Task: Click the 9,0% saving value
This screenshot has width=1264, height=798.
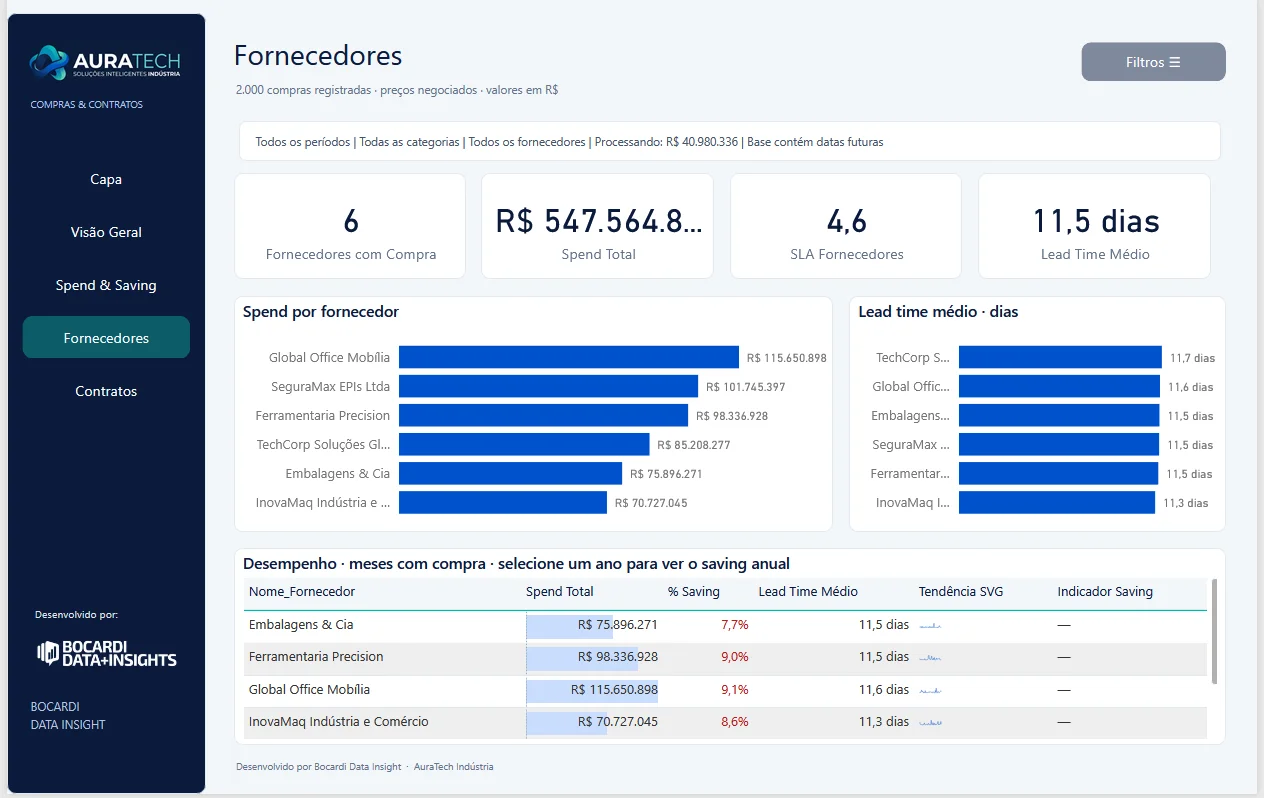Action: pos(734,656)
